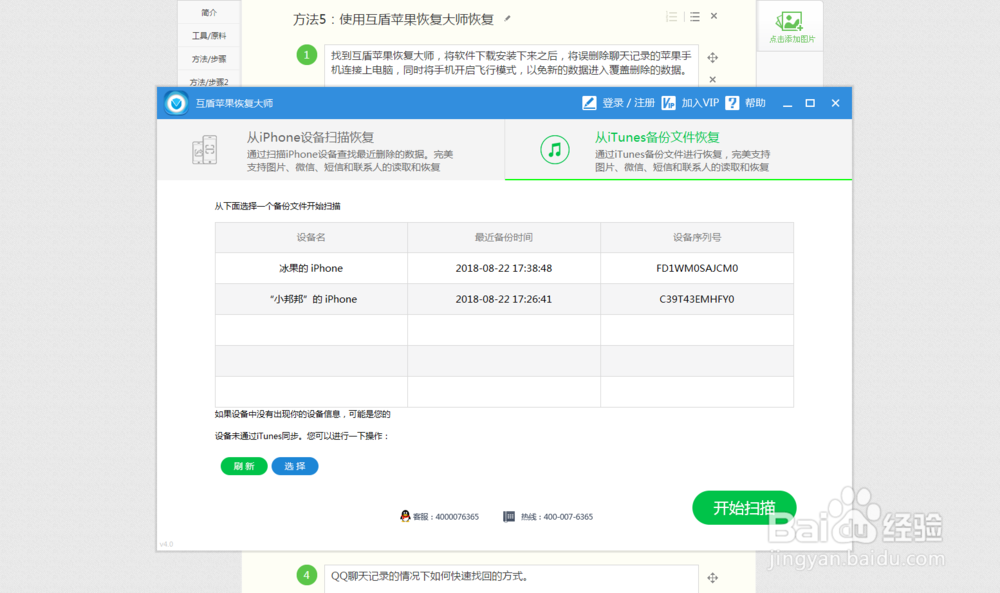The image size is (1000, 593).
Task: Click customer service number 4000076365
Action: (x=457, y=516)
